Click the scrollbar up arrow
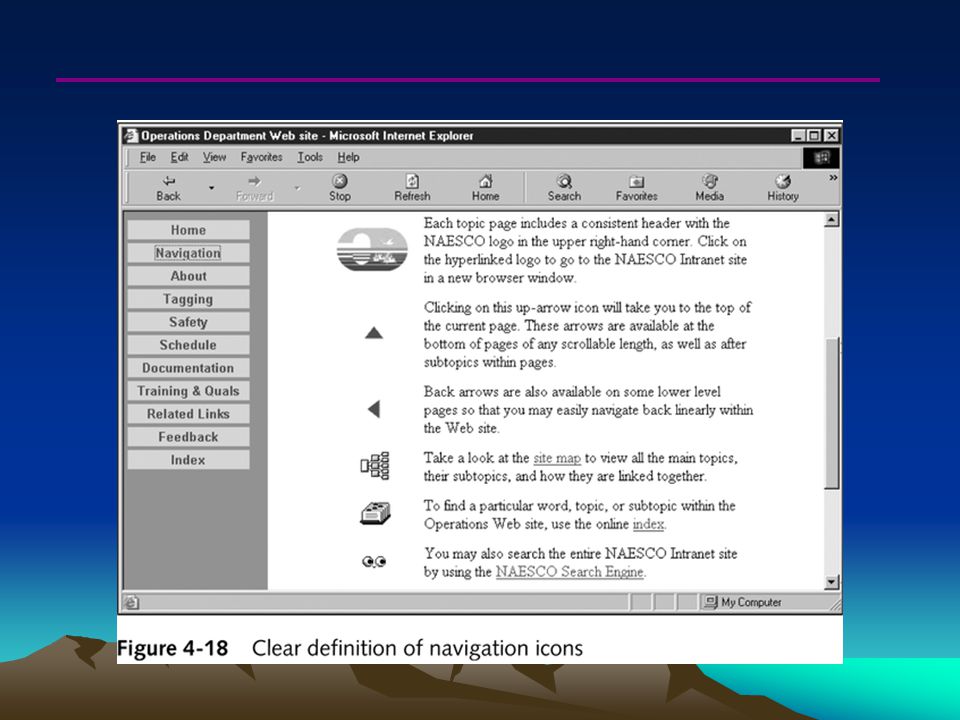The height and width of the screenshot is (720, 960). click(831, 219)
